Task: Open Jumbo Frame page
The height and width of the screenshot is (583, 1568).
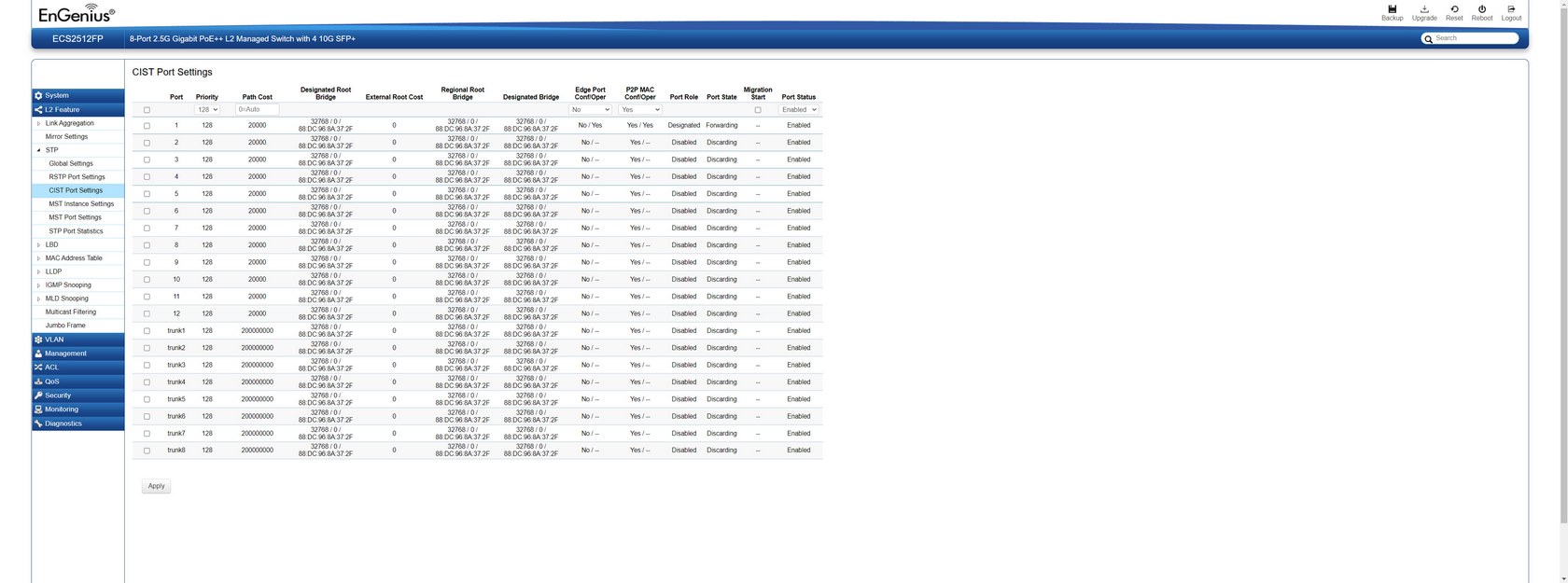Action: tap(65, 326)
